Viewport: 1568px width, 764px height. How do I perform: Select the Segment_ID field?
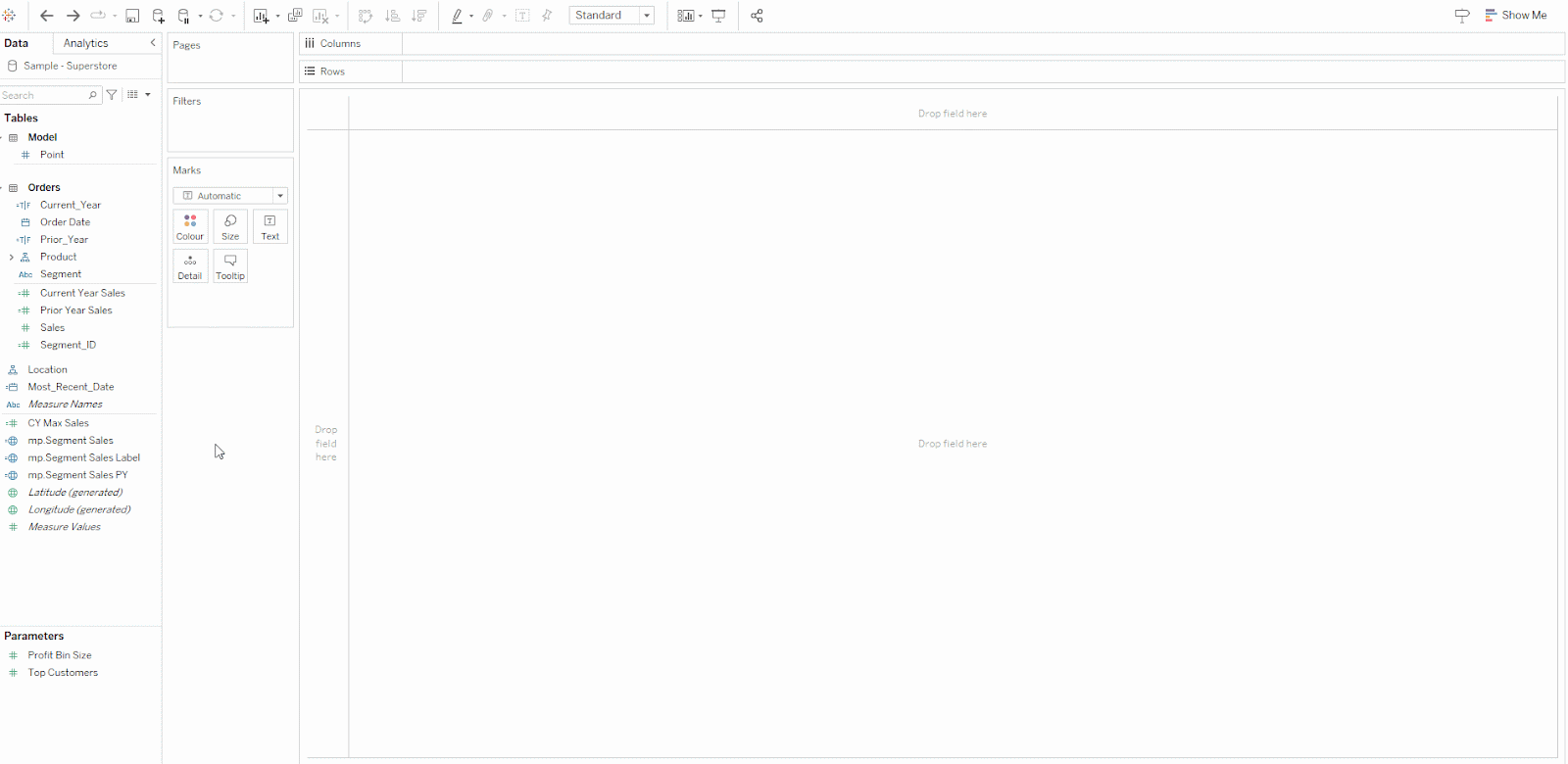(68, 345)
